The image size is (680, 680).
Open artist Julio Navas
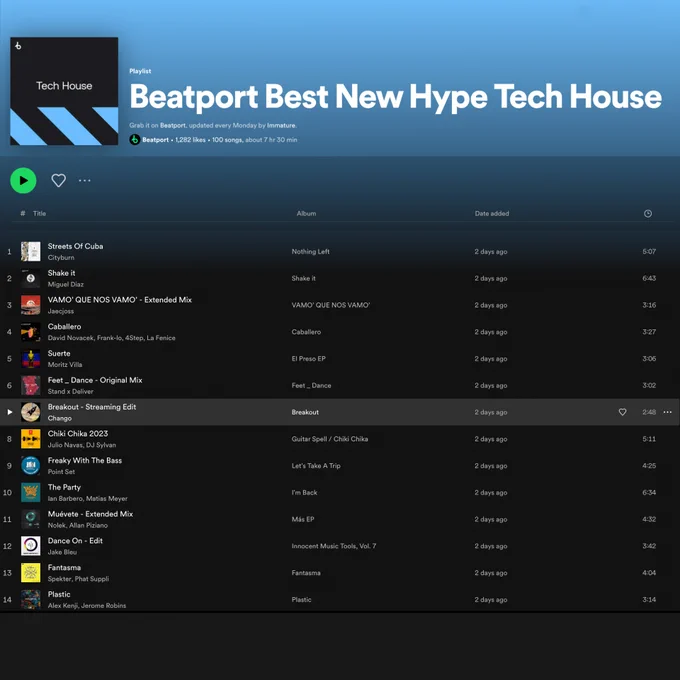pyautogui.click(x=65, y=445)
